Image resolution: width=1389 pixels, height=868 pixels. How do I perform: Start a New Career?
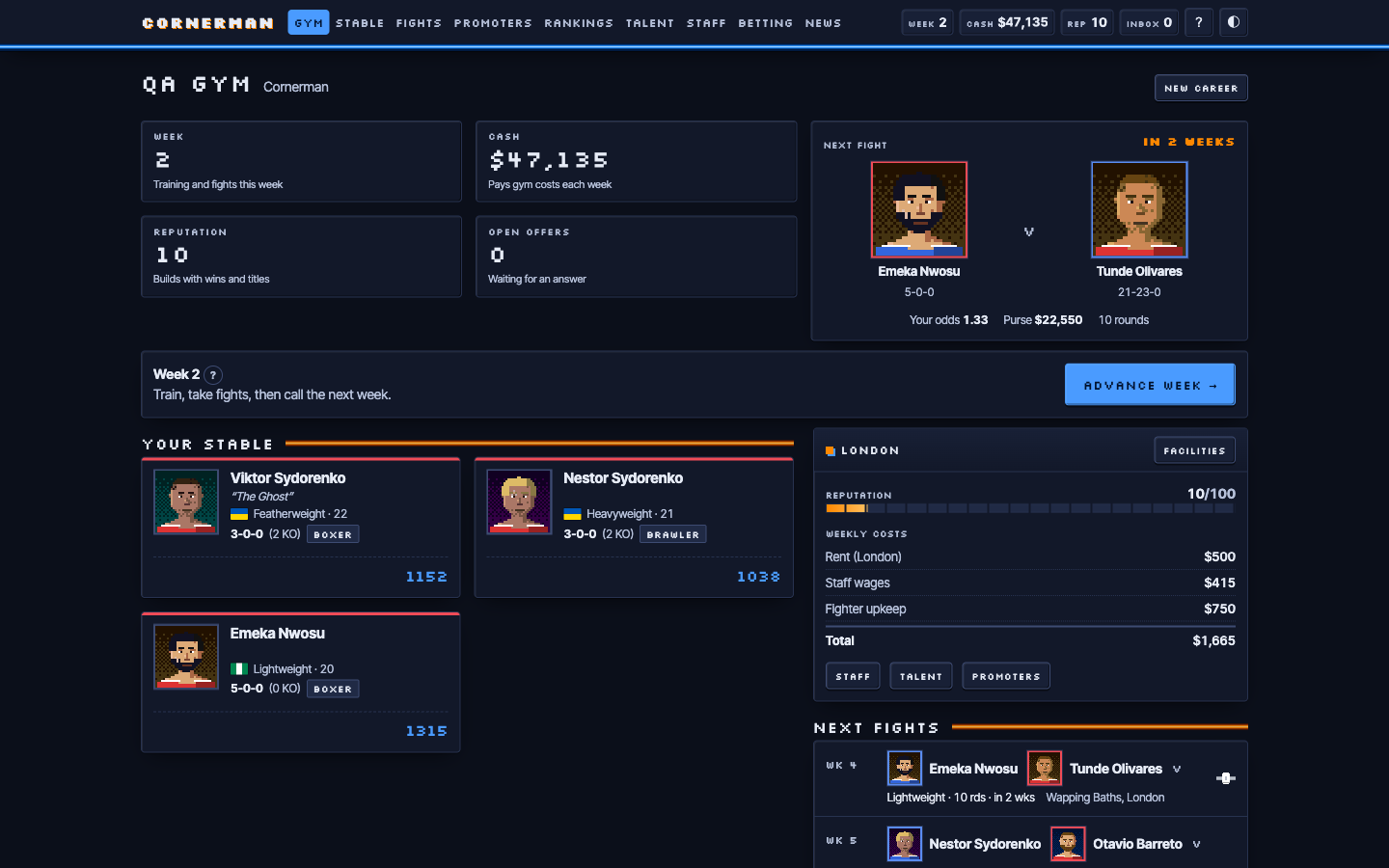1201,88
